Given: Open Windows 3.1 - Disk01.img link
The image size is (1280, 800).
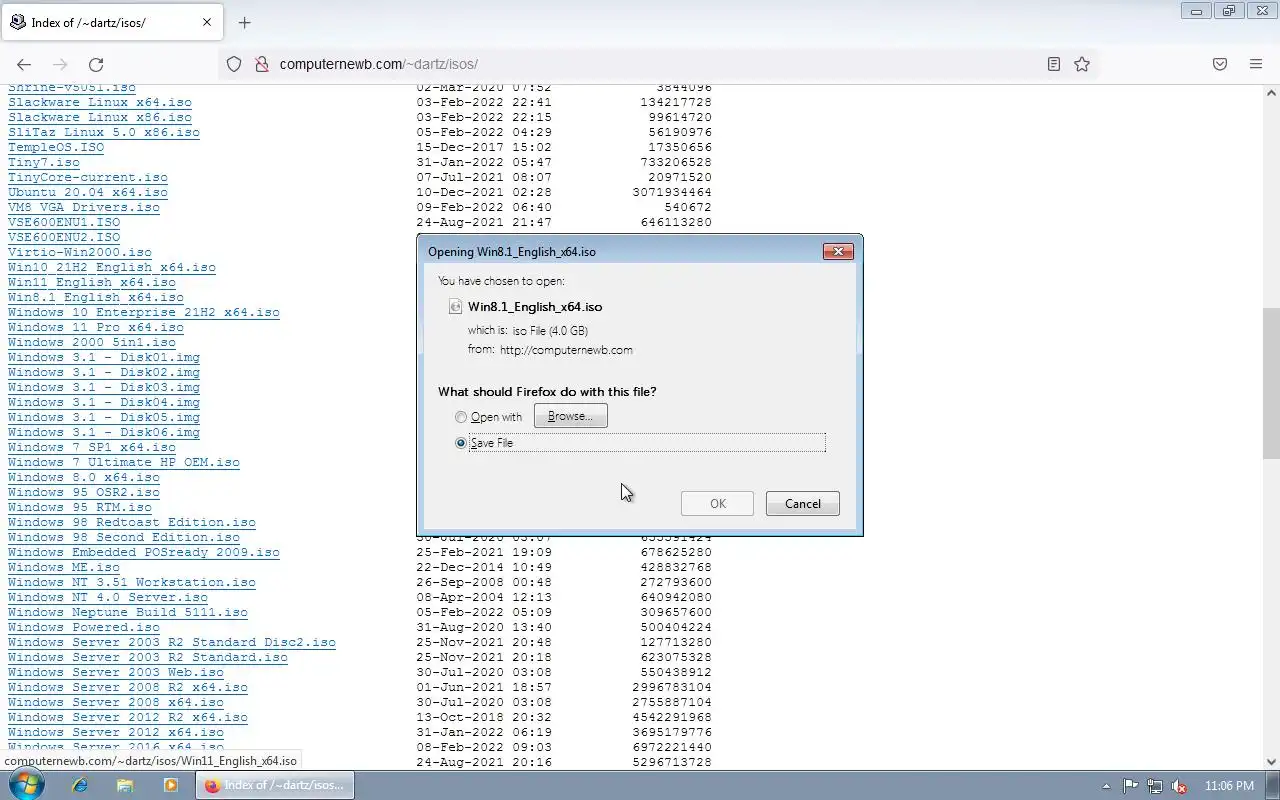Looking at the screenshot, I should pos(104,357).
